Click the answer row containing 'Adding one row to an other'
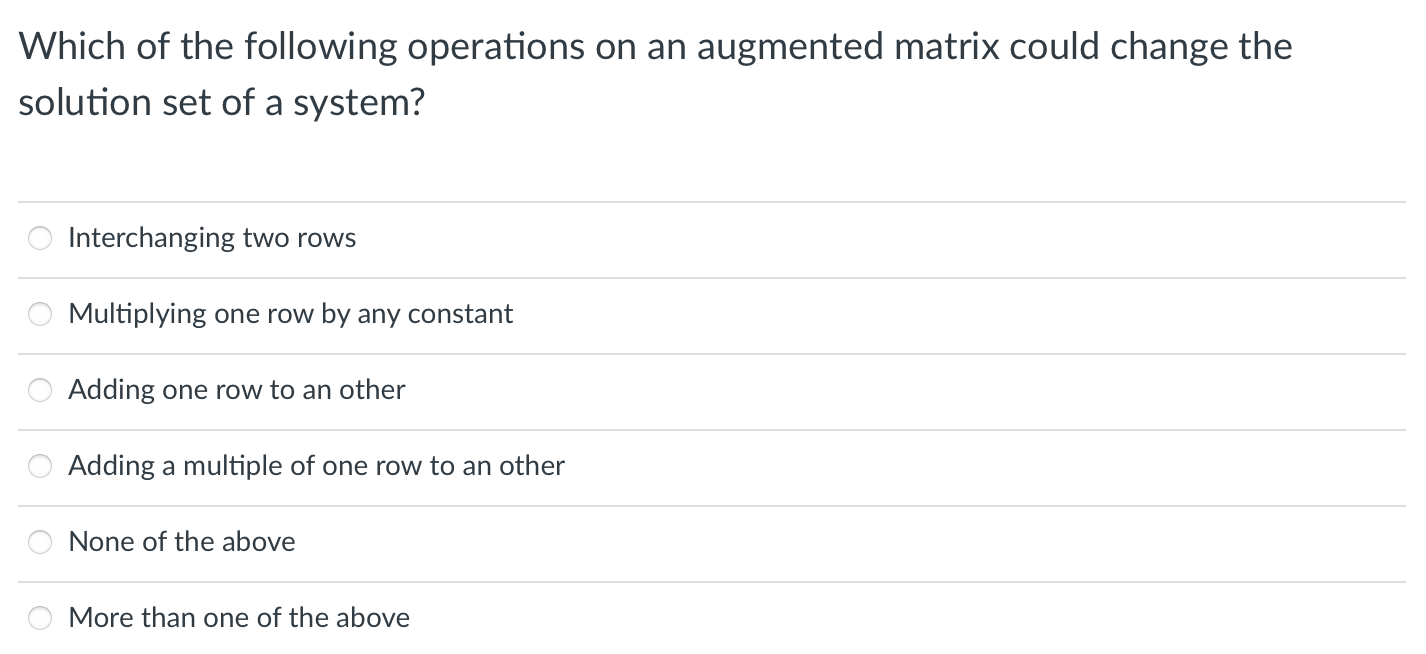 (x=236, y=390)
